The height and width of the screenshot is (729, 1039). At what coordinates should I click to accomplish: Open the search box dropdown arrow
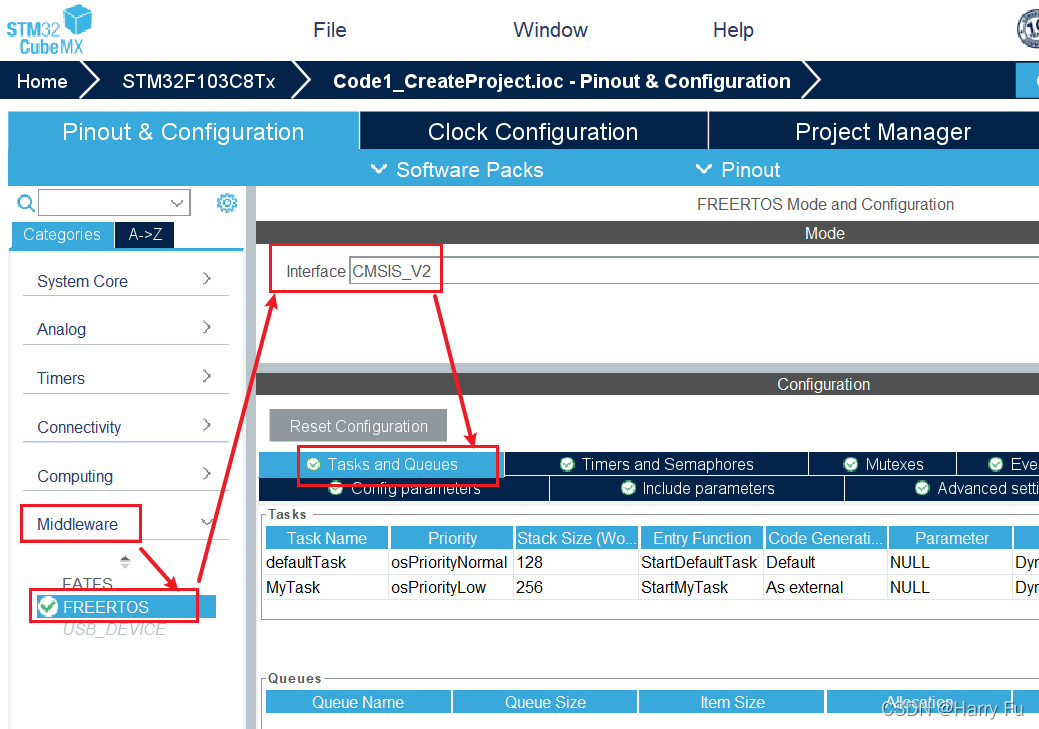pyautogui.click(x=177, y=203)
